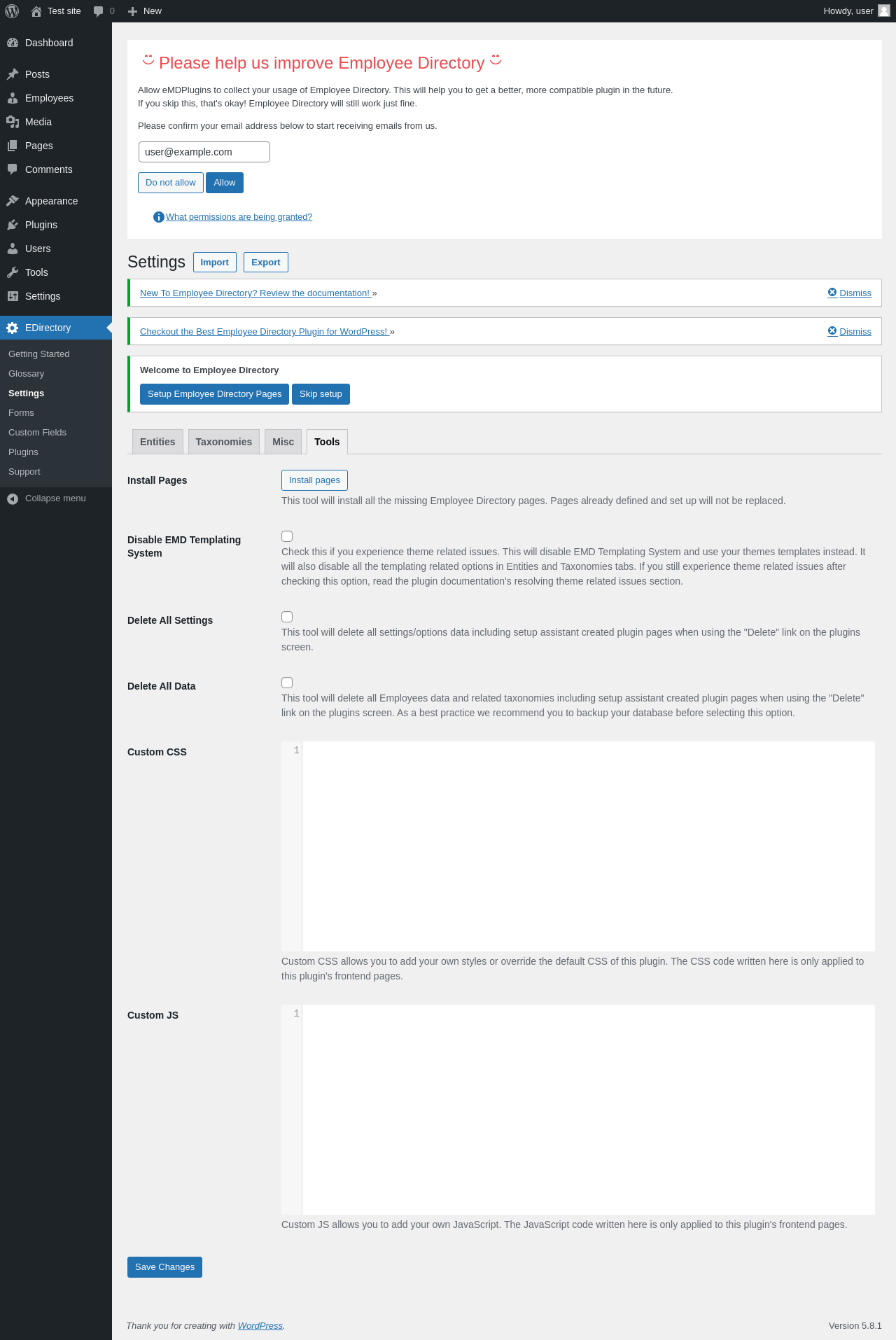Open Review the documentation link
The width and height of the screenshot is (896, 1340).
point(255,293)
